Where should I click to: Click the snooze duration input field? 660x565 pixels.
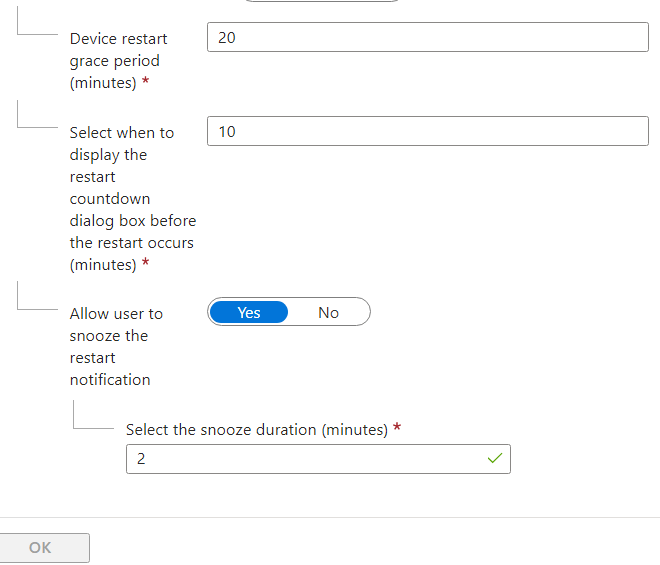coord(318,458)
